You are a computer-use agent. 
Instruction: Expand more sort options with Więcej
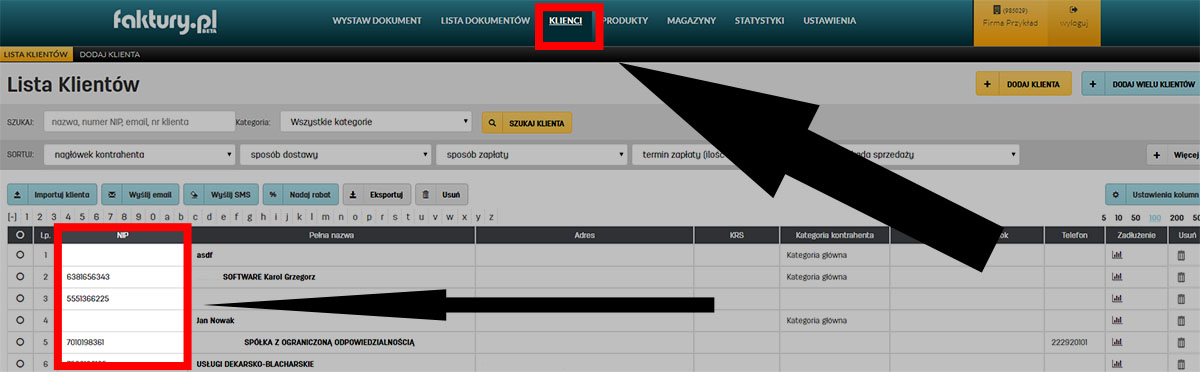(x=1174, y=155)
